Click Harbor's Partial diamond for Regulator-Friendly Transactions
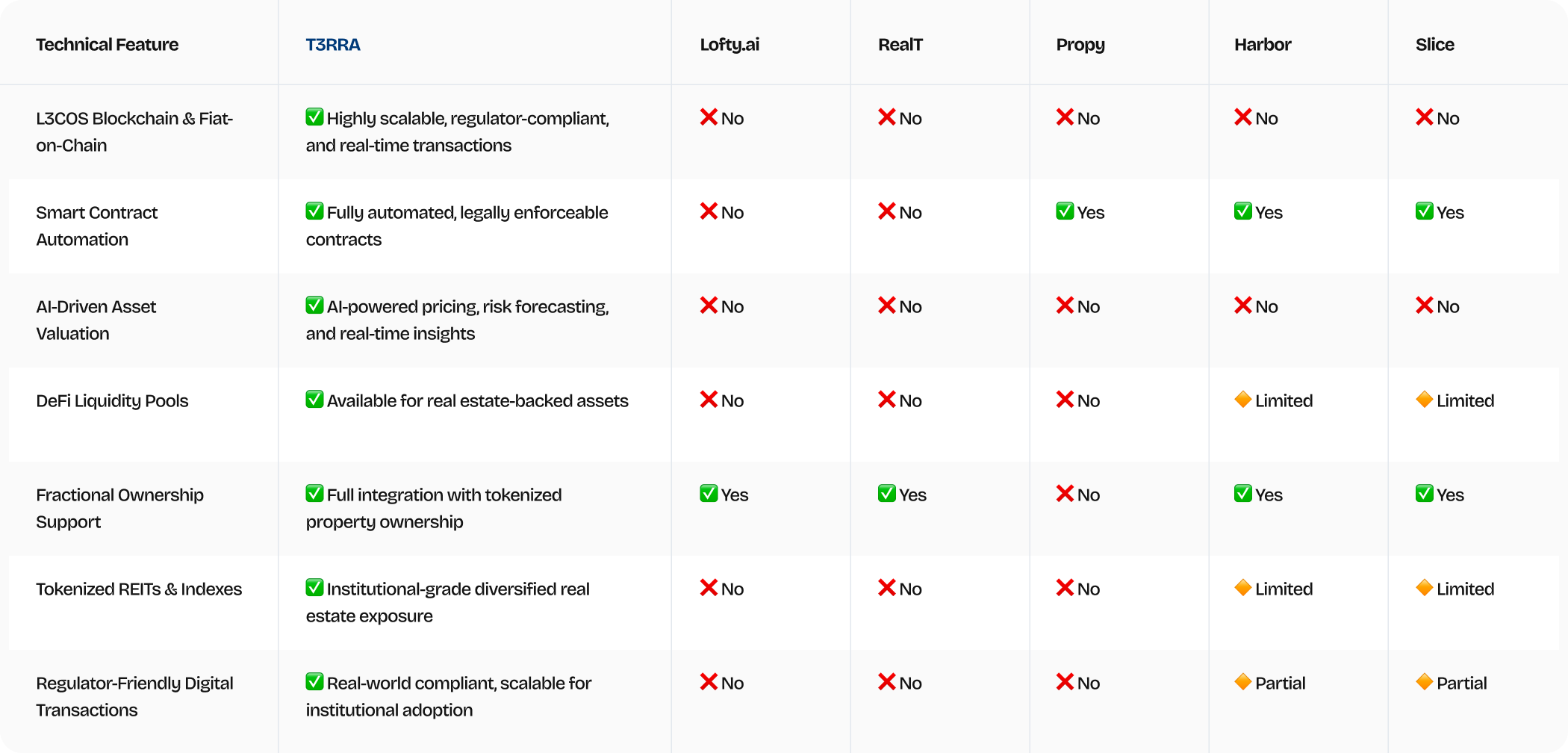Screen dimensions: 1568x753 [x=1243, y=682]
